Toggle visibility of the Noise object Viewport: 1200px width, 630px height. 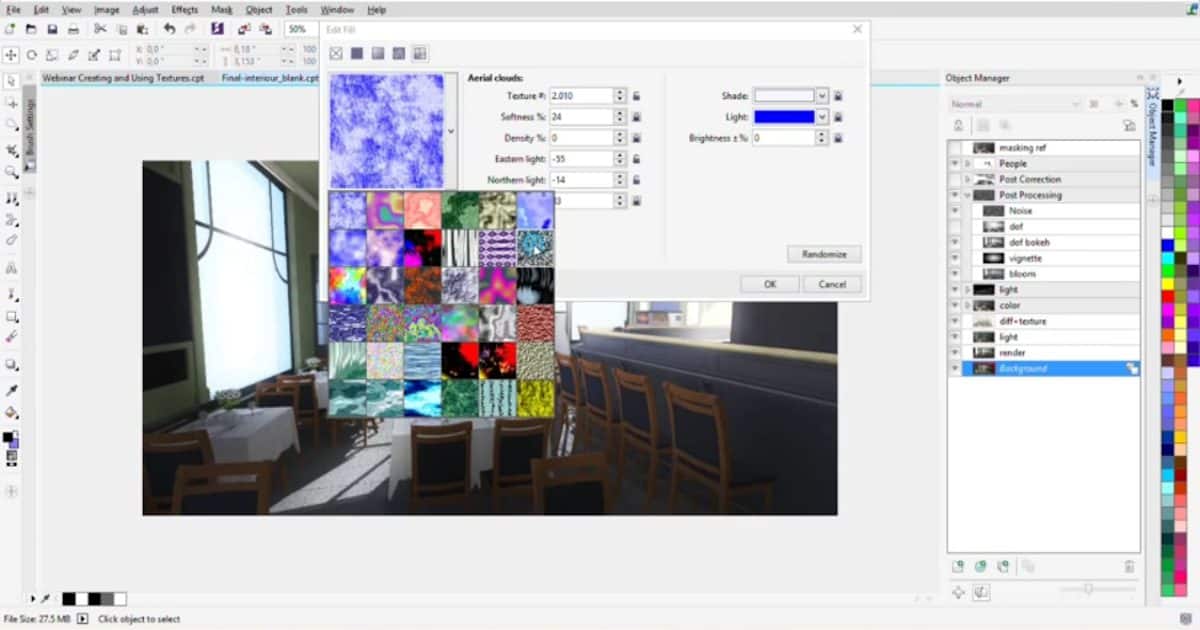coord(955,210)
